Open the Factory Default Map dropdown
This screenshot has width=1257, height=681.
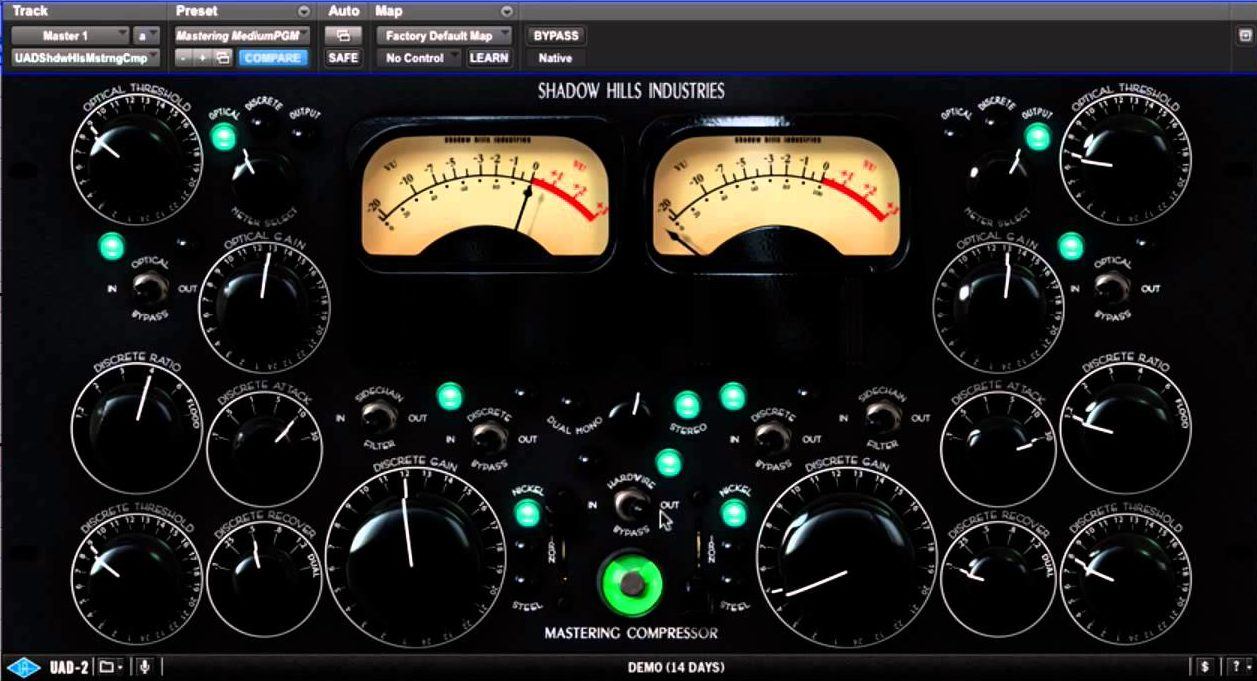coord(444,36)
